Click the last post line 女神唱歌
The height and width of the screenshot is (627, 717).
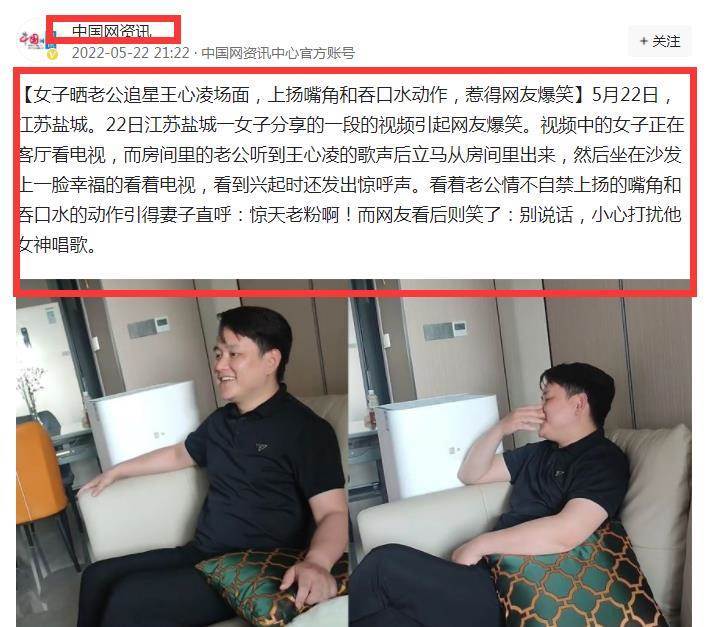58,245
